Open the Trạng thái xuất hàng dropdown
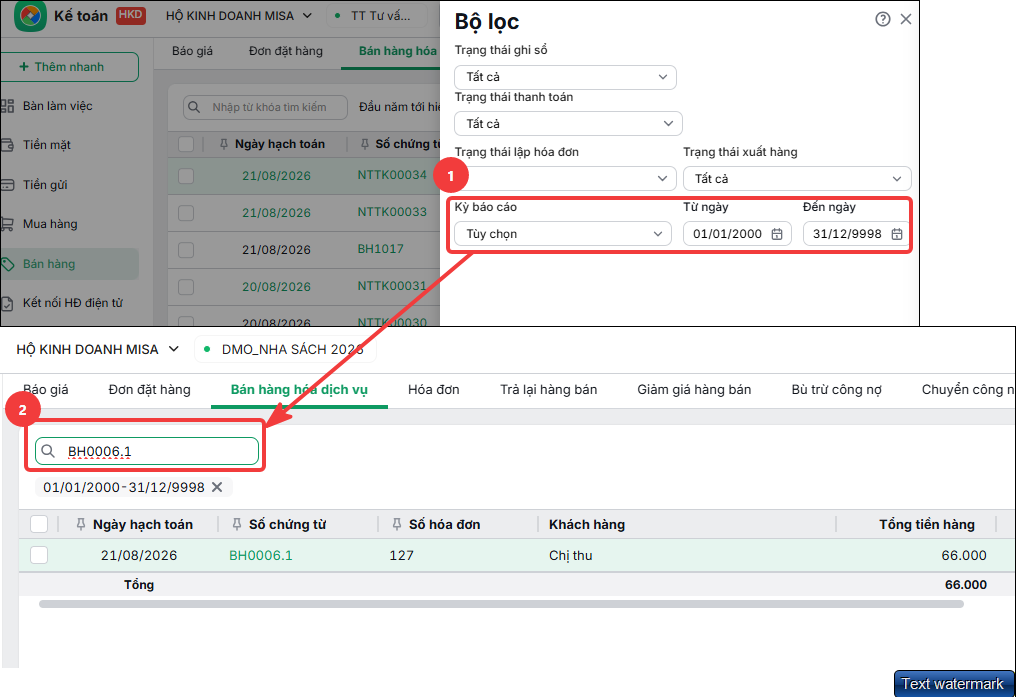1019x697 pixels. coord(797,179)
